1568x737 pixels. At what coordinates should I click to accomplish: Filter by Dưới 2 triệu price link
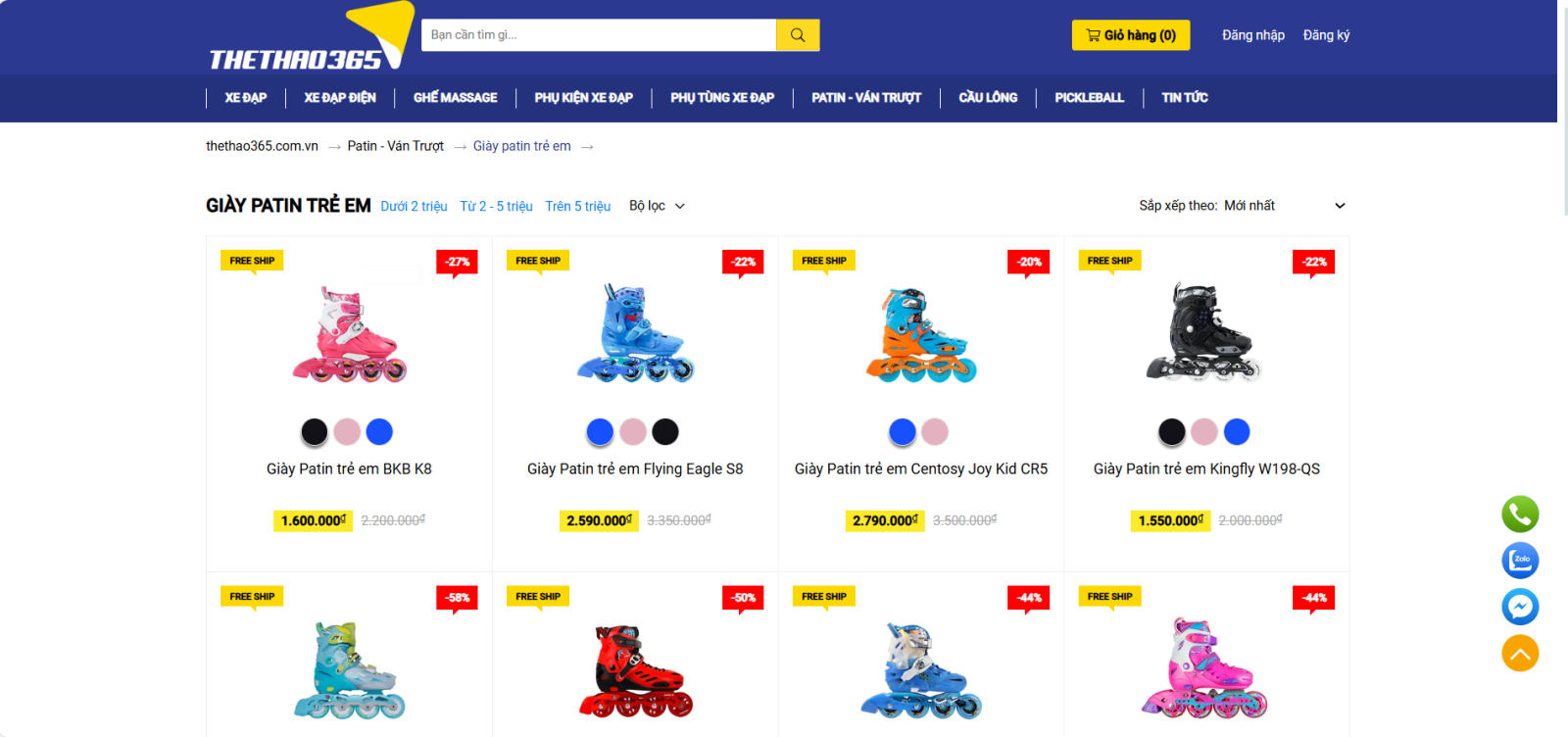click(414, 206)
